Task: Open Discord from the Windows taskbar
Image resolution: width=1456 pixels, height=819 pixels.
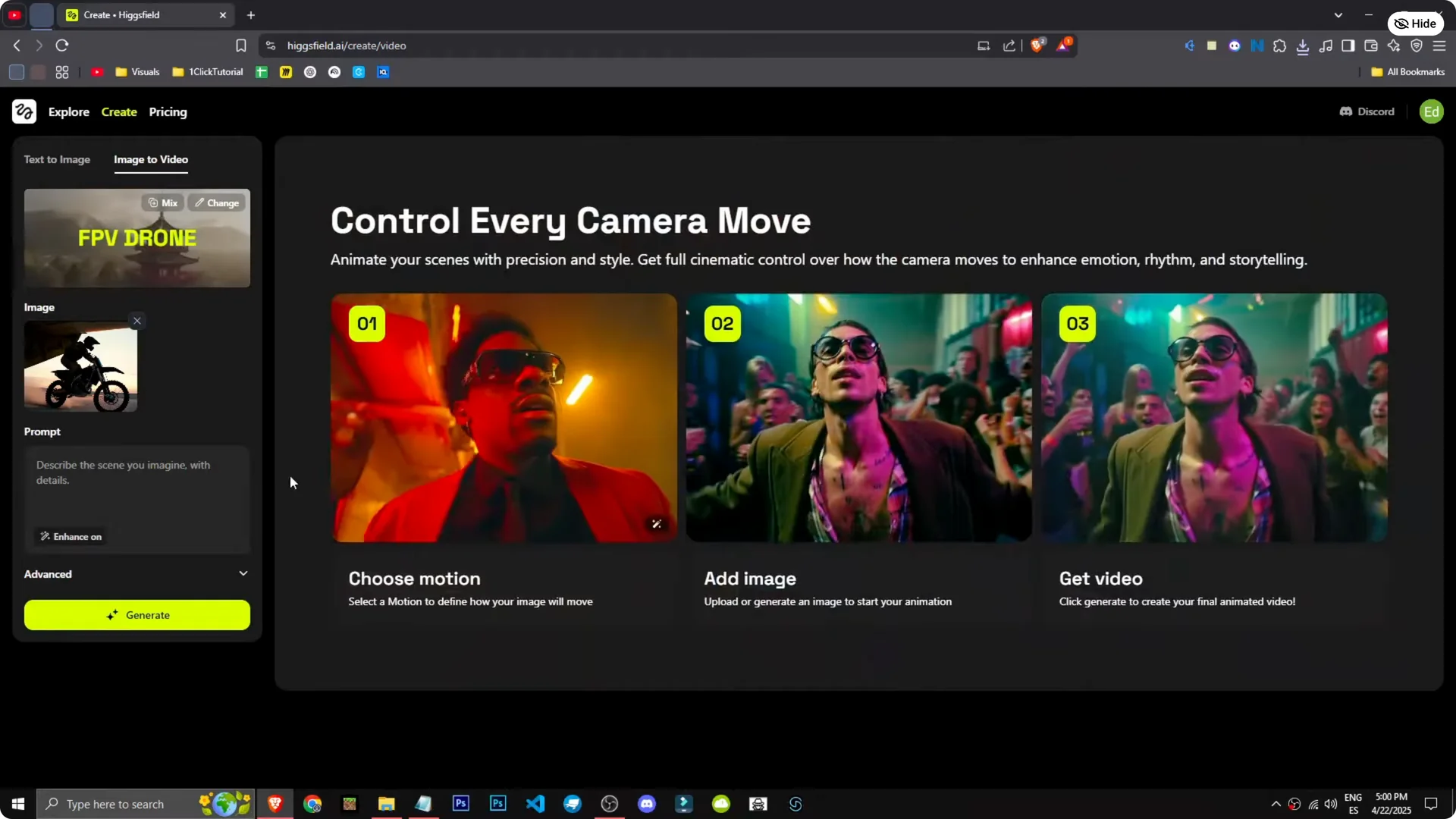Action: (647, 803)
